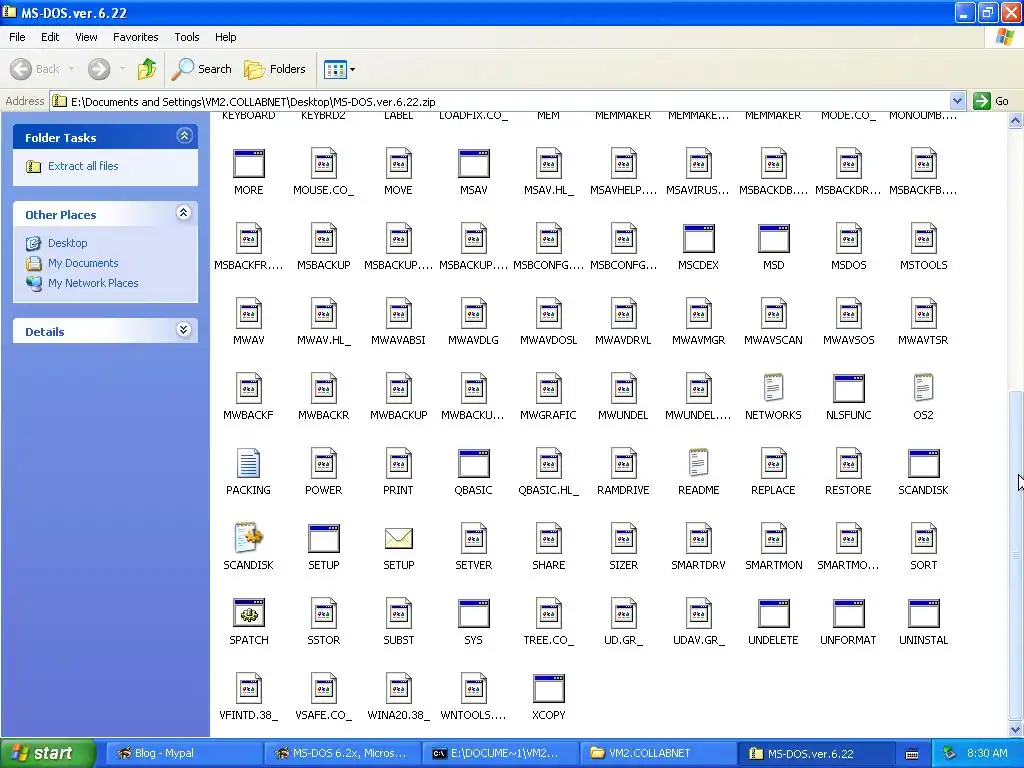Viewport: 1024px width, 768px height.
Task: Open the Forward history dropdown arrow
Action: (122, 69)
